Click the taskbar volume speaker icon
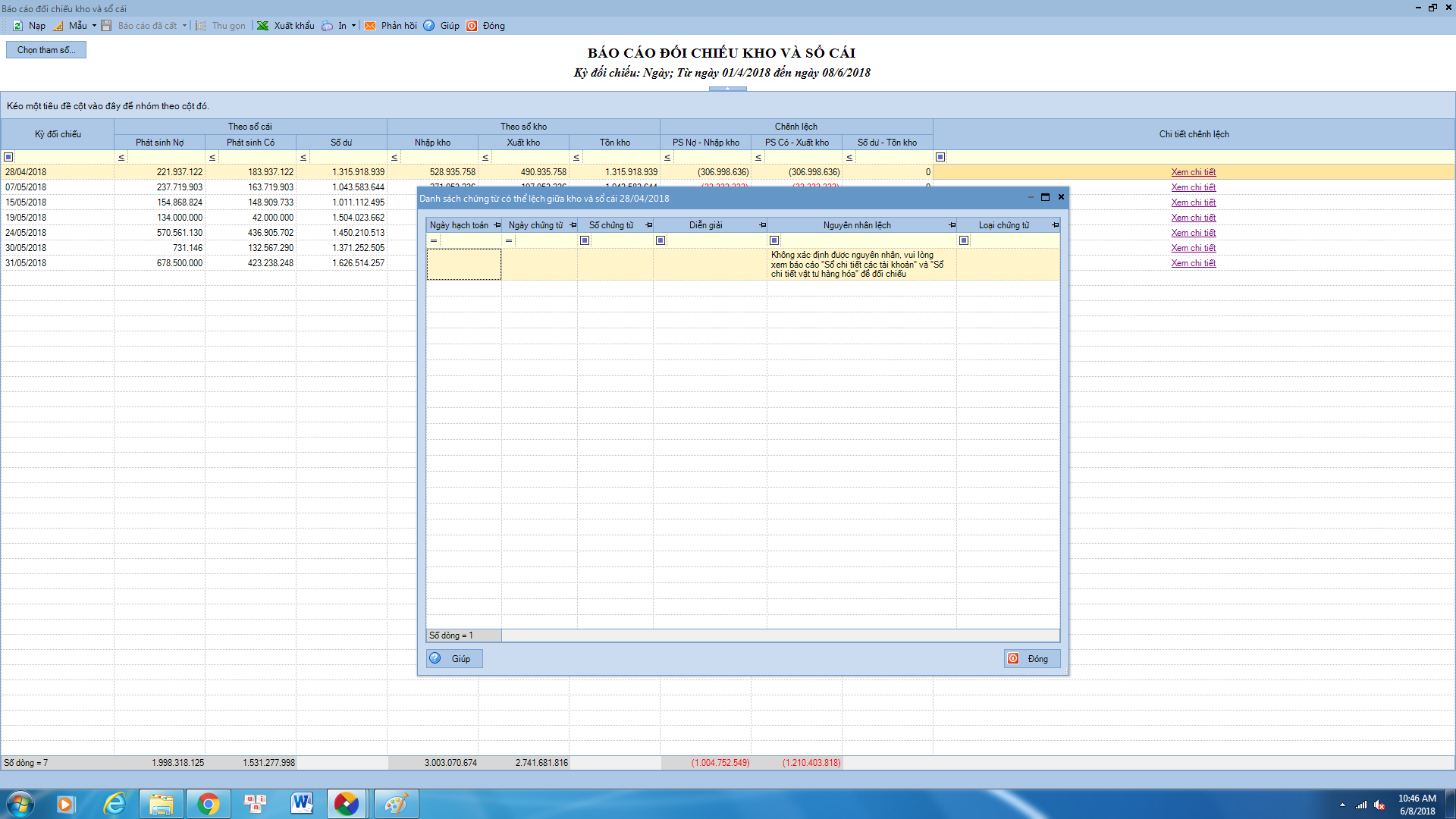1456x819 pixels. coord(1379,805)
